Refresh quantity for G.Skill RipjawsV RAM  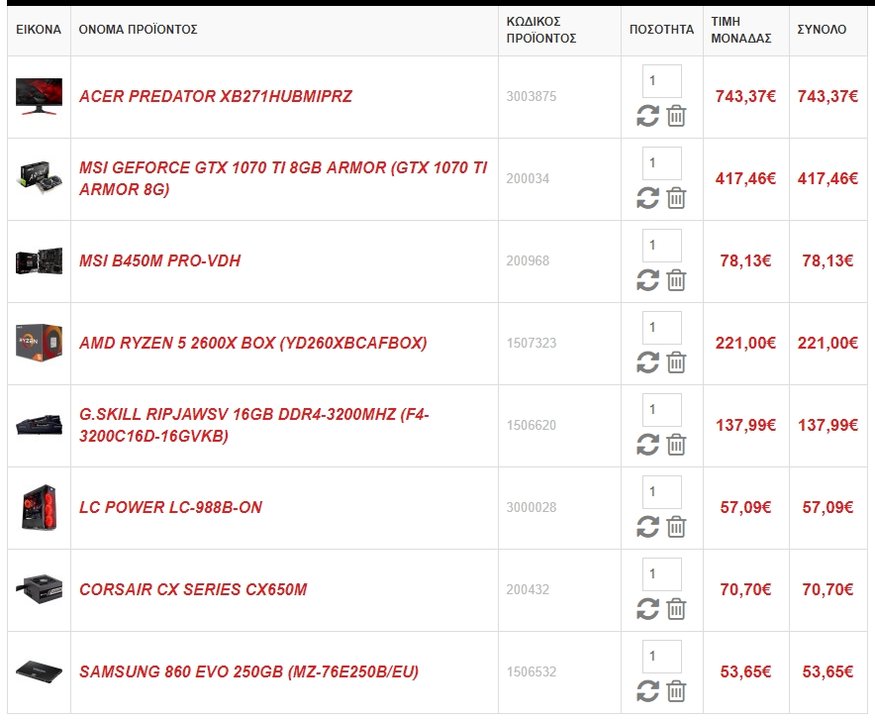647,445
